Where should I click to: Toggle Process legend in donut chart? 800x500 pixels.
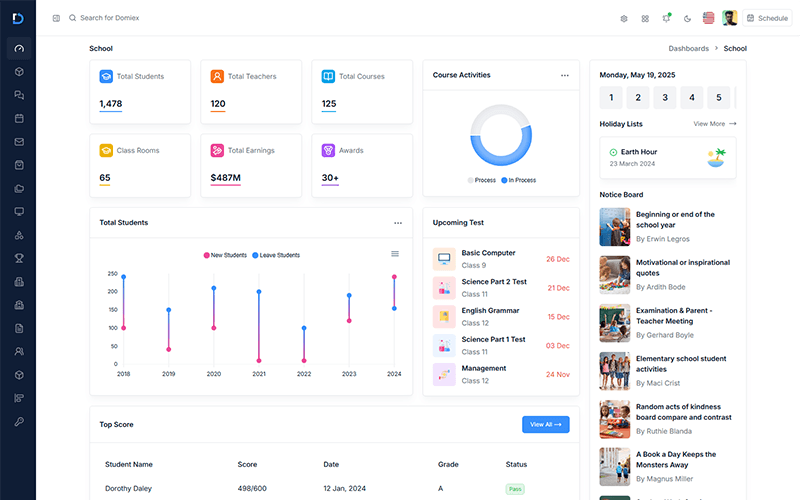(482, 180)
